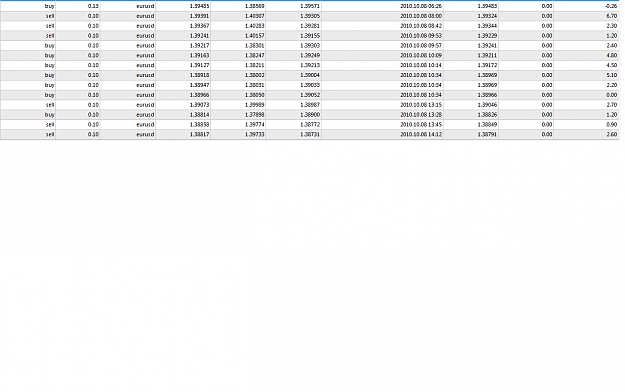The width and height of the screenshot is (625, 392).
Task: Click the profit value 2.40
Action: pos(611,45)
